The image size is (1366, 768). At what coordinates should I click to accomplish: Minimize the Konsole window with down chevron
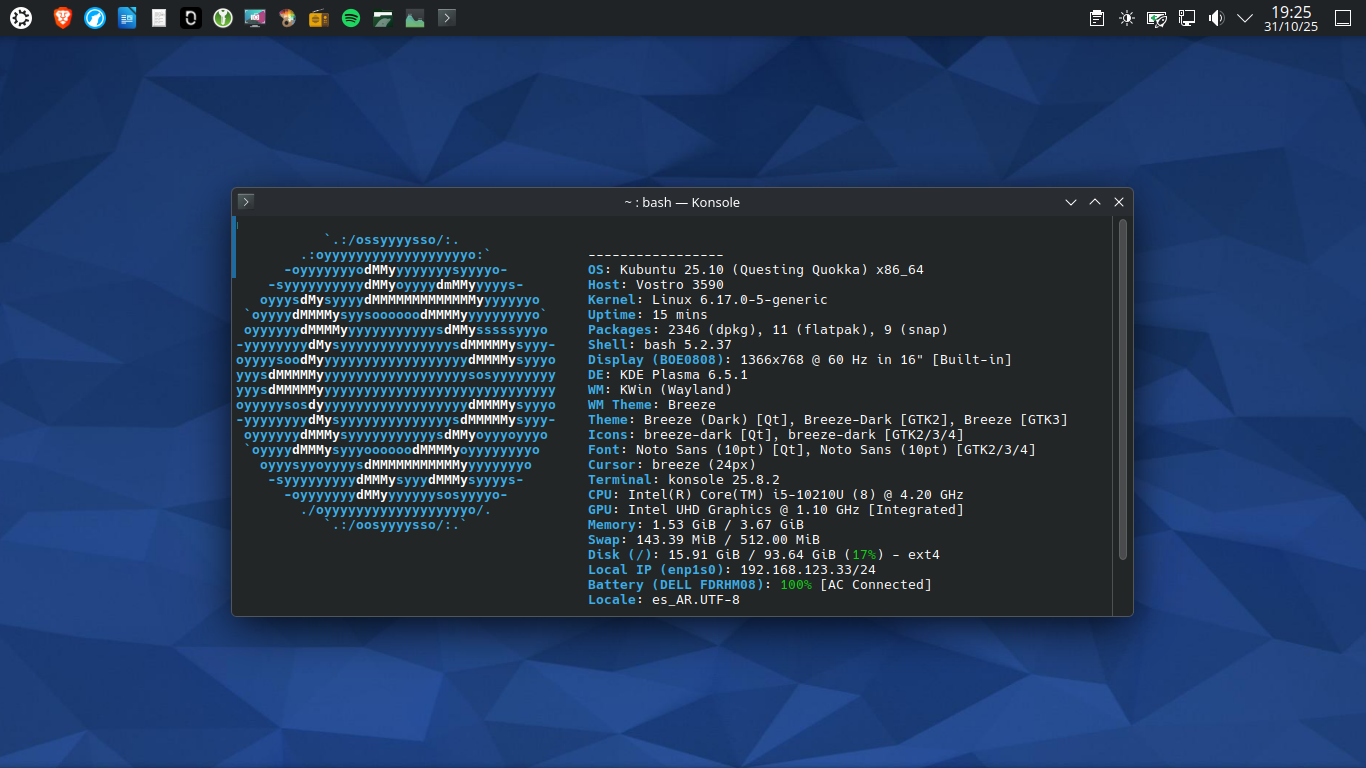[1071, 202]
